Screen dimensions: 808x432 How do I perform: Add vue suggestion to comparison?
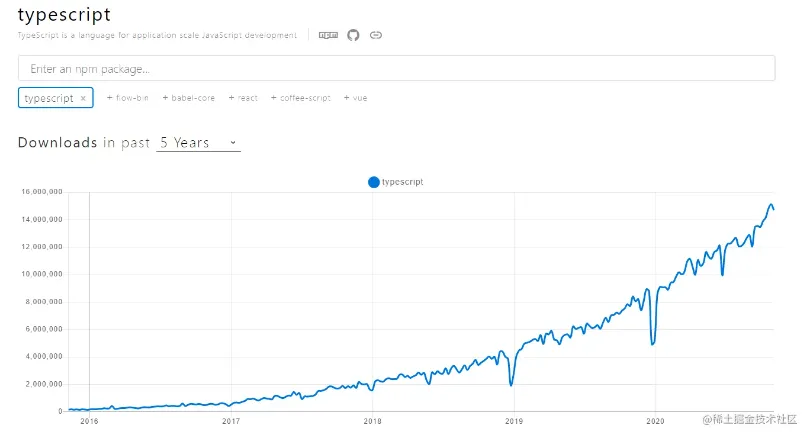(x=356, y=98)
